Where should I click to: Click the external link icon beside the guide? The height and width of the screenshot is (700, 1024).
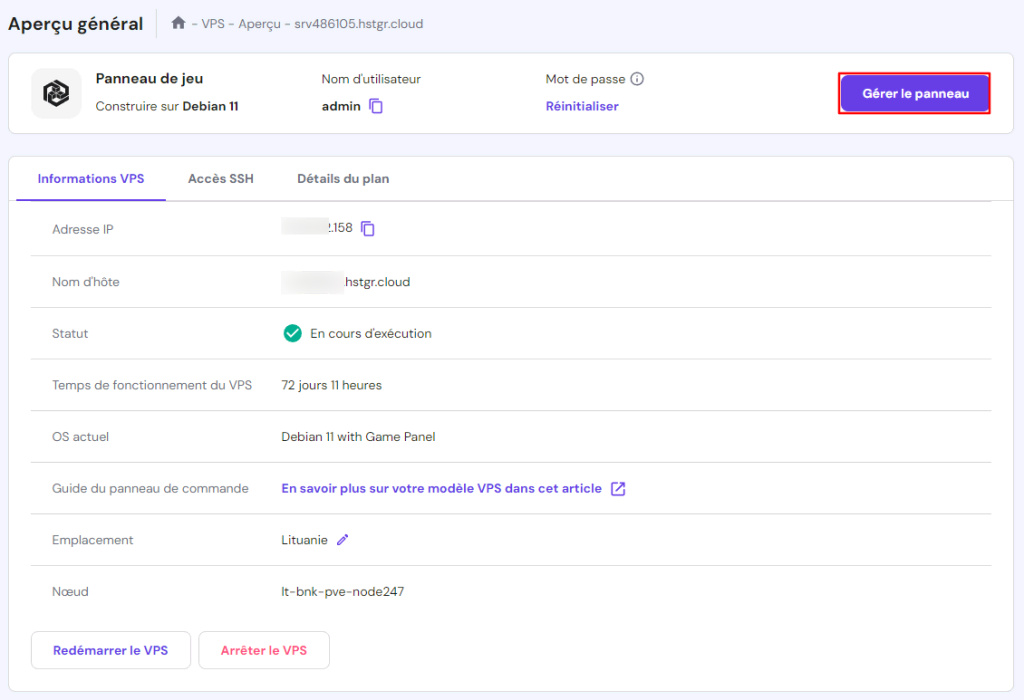618,489
